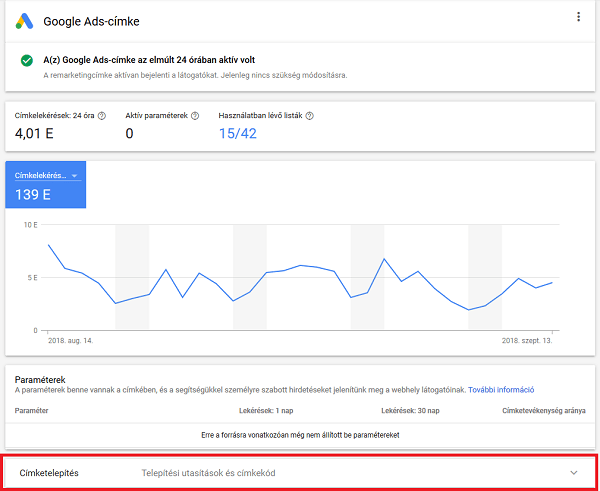Click the 2018. szept. 13. chart end date
The height and width of the screenshot is (491, 600).
(x=527, y=341)
